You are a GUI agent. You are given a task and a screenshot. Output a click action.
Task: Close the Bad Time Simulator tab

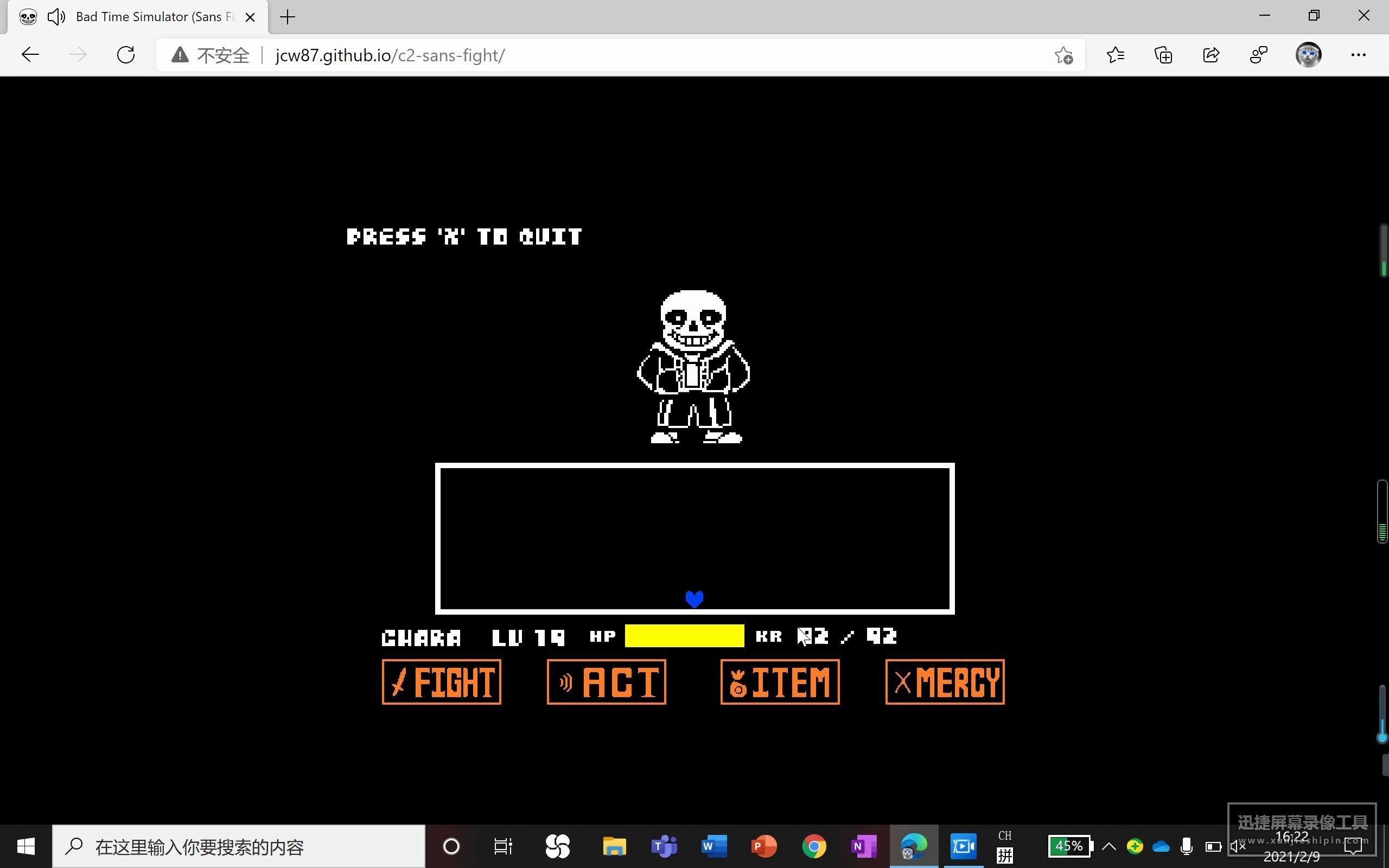(250, 17)
